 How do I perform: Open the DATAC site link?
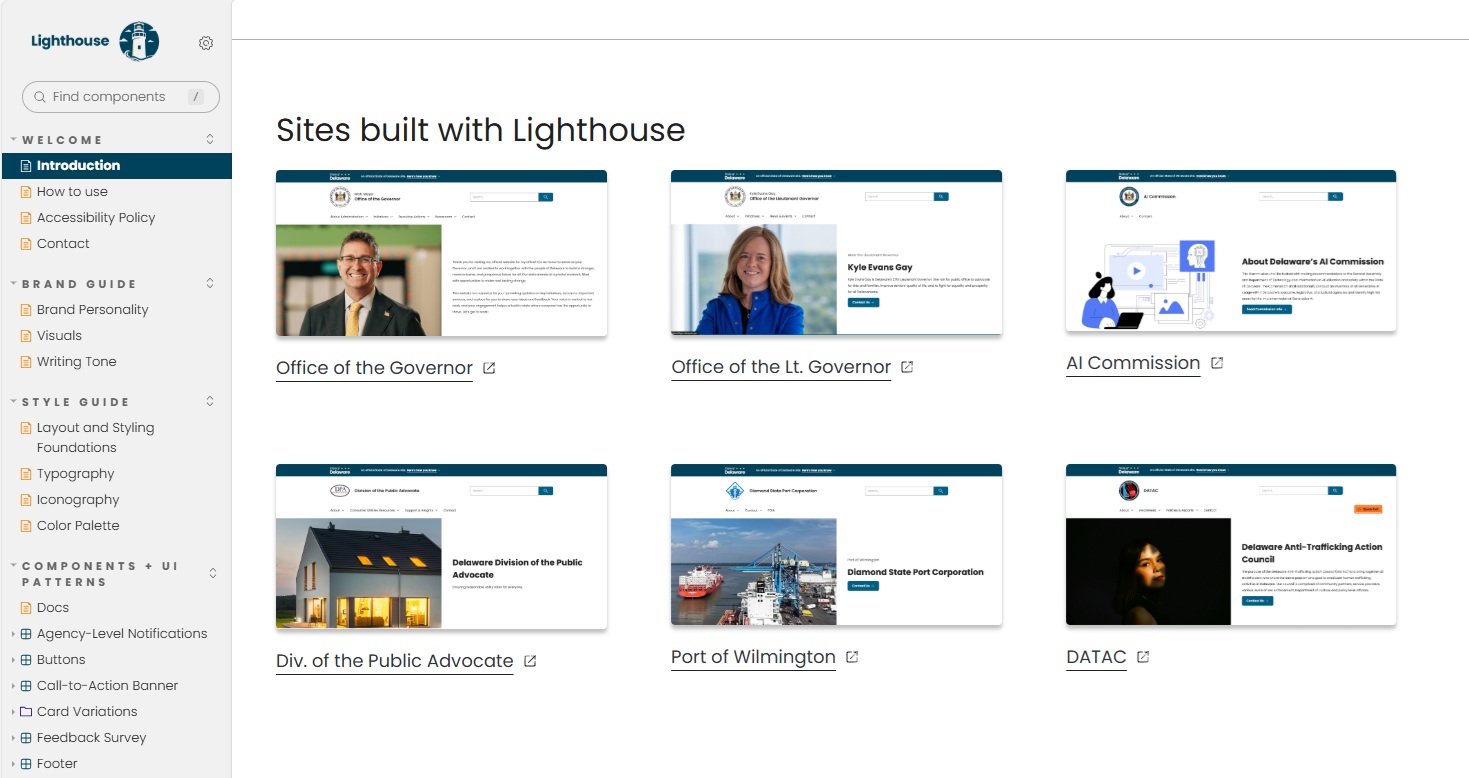coord(1096,657)
